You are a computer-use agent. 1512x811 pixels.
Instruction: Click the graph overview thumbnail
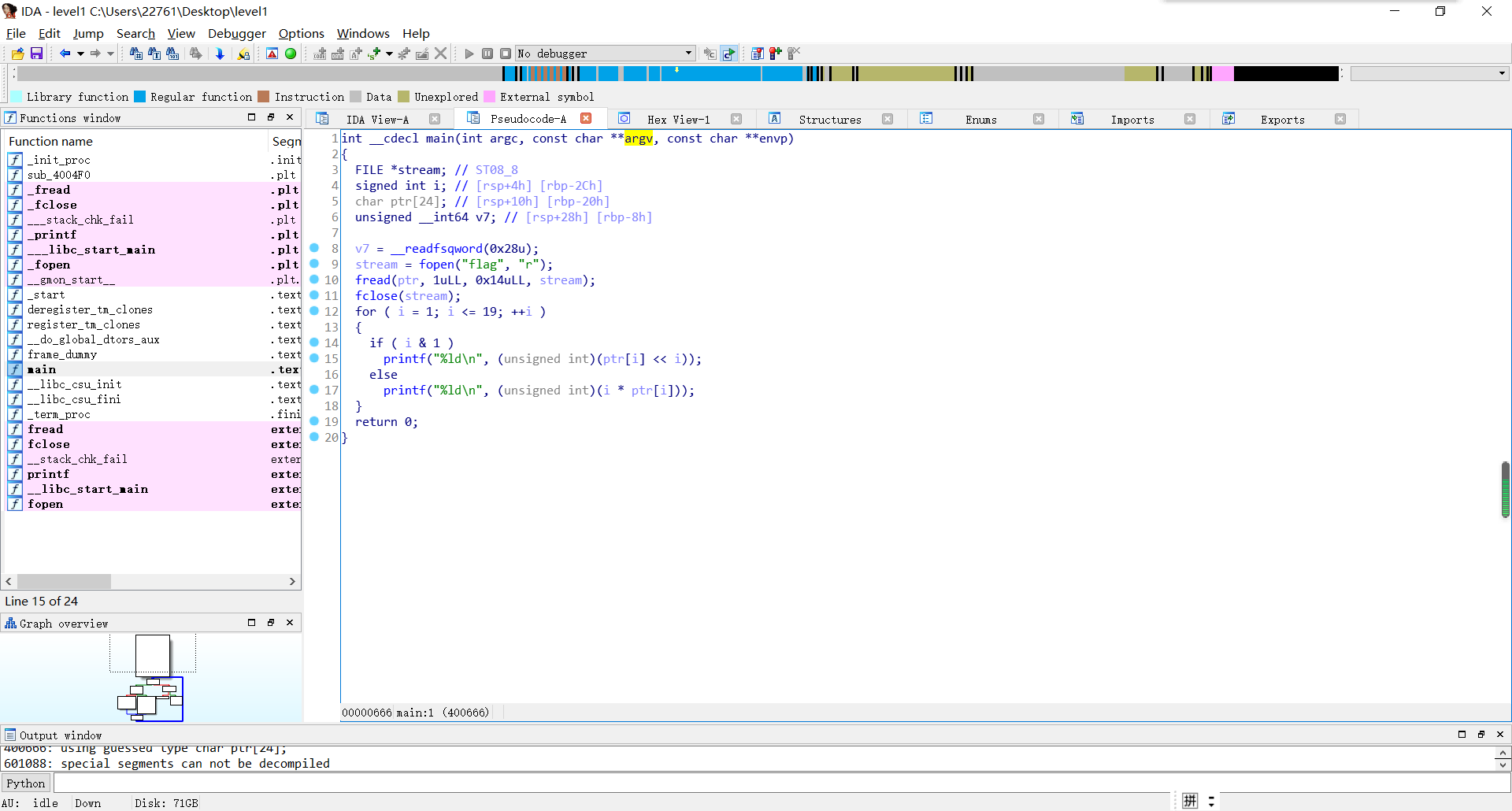(151, 679)
